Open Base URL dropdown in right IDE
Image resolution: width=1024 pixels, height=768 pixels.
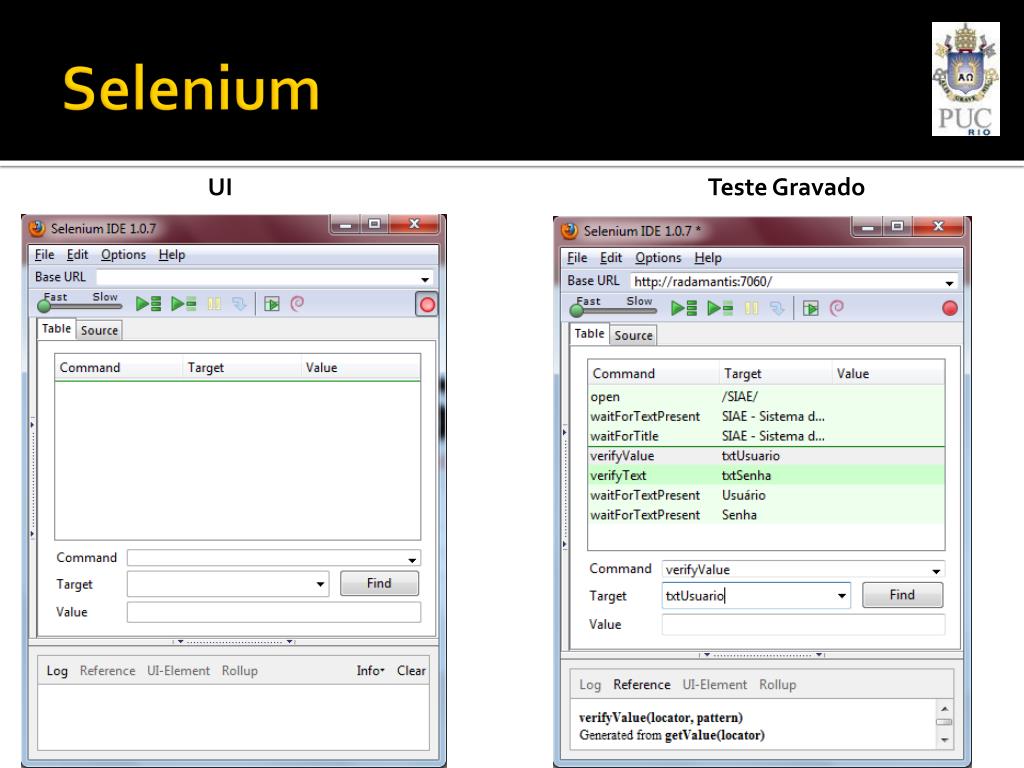click(949, 283)
